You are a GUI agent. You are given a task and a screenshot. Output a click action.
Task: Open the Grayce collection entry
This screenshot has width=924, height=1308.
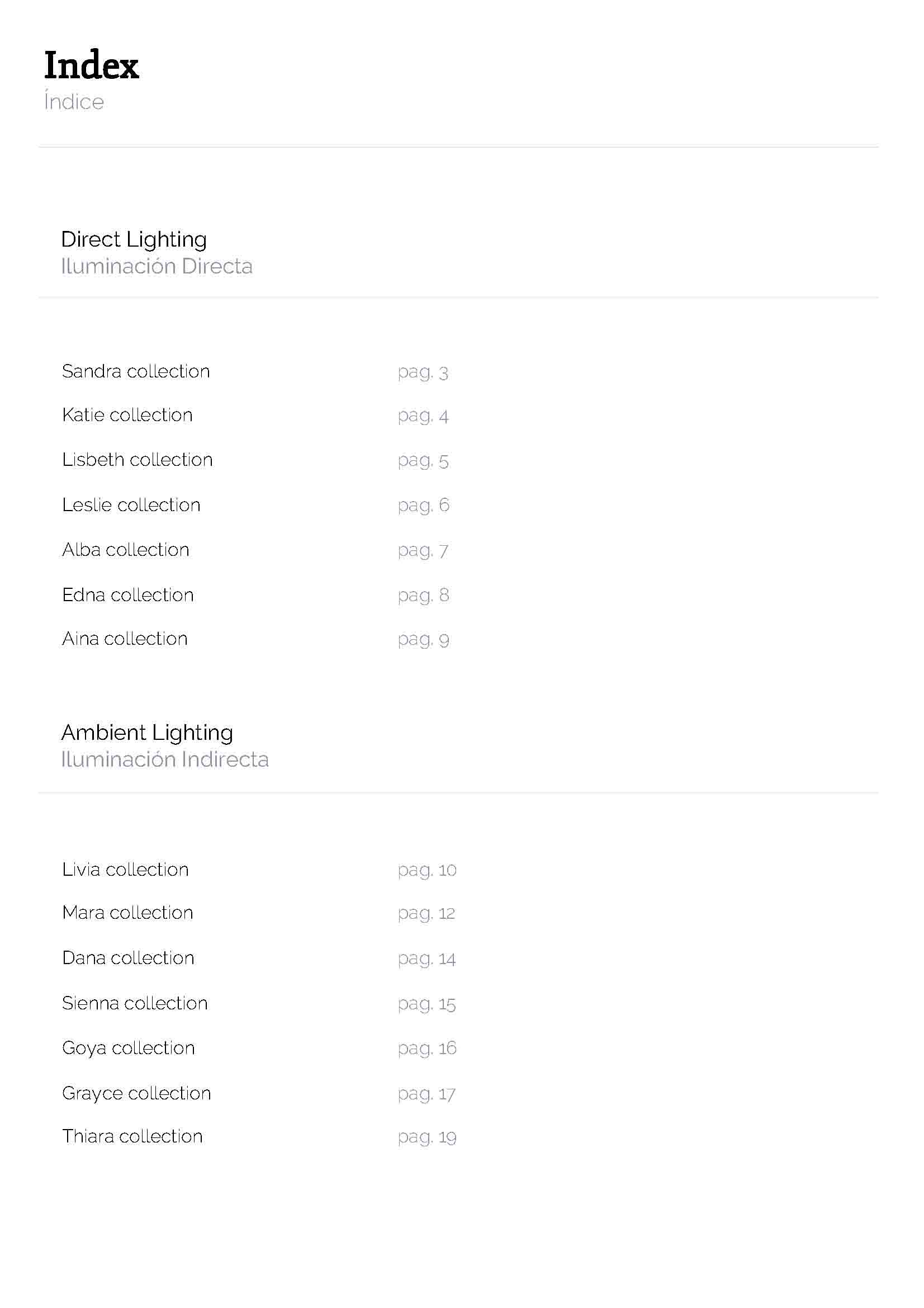pyautogui.click(x=136, y=1093)
